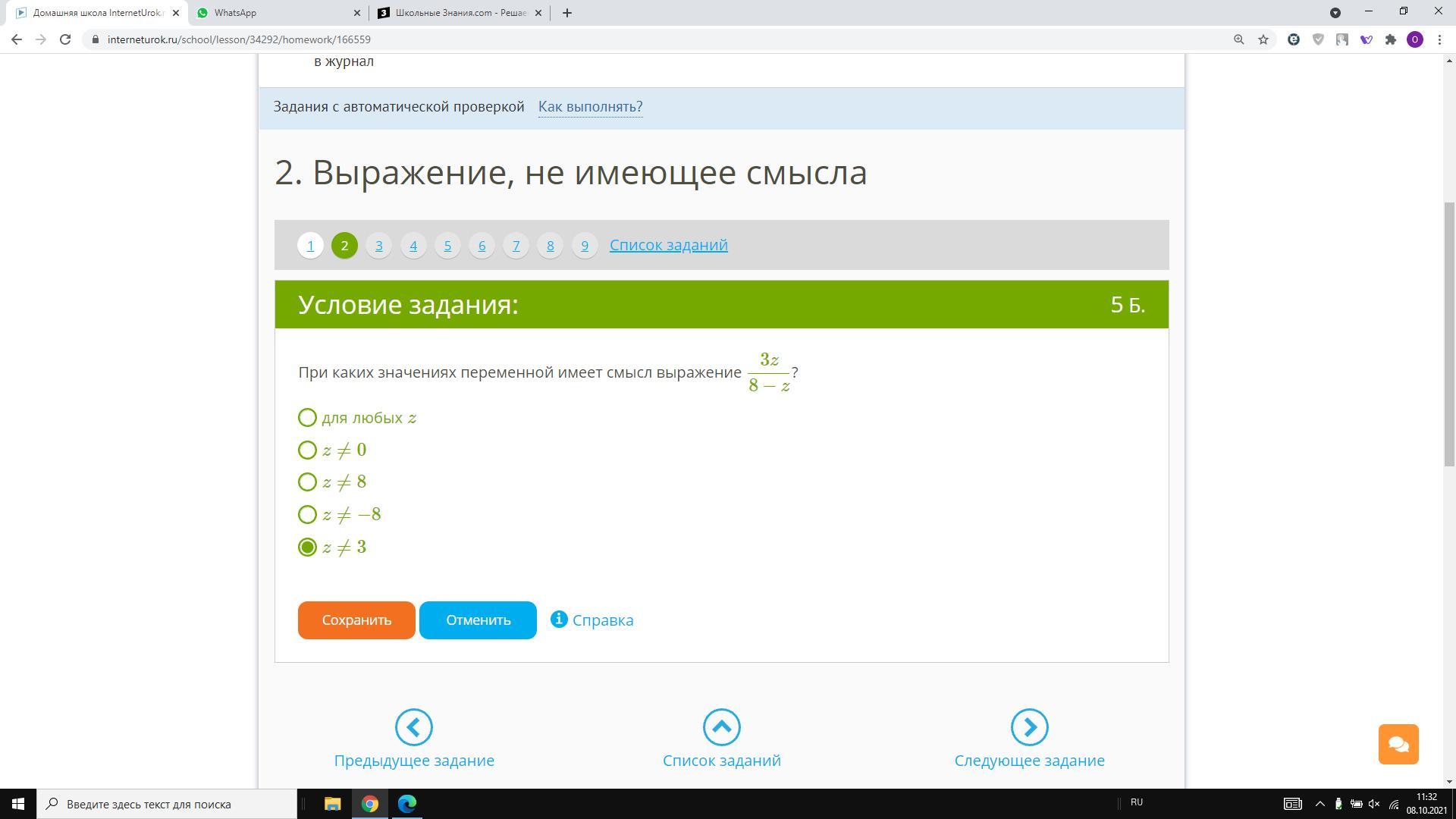Screen dimensions: 1456x819
Task: Reload the page
Action: tap(65, 39)
